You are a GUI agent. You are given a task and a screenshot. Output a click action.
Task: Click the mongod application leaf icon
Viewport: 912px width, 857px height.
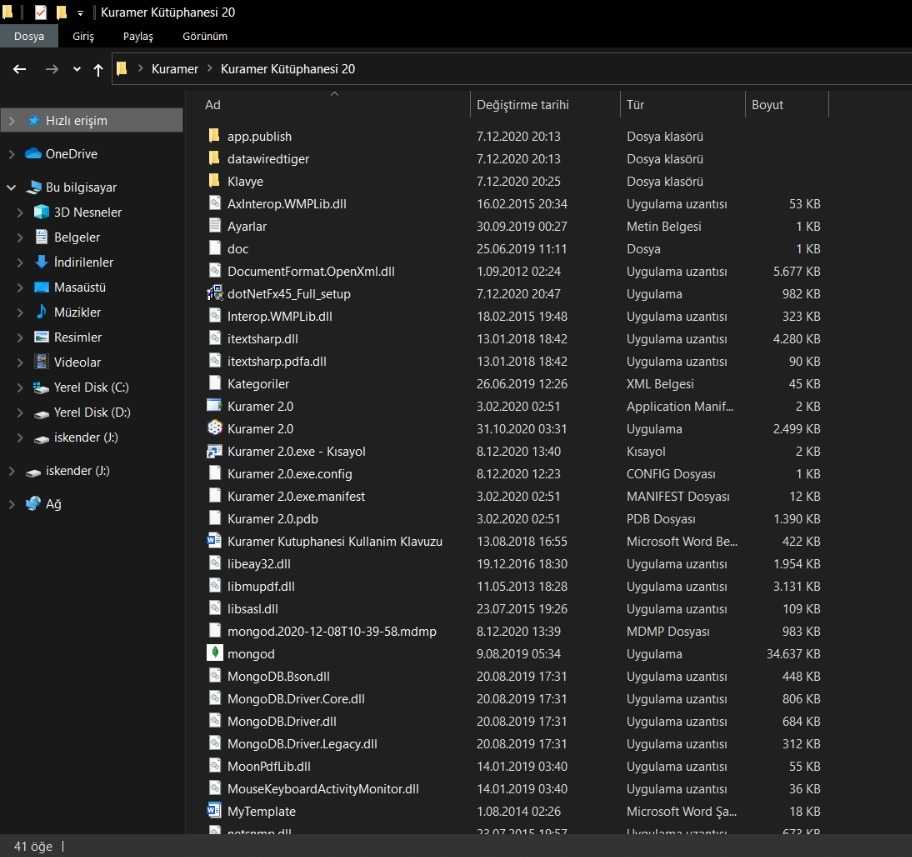pyautogui.click(x=215, y=653)
